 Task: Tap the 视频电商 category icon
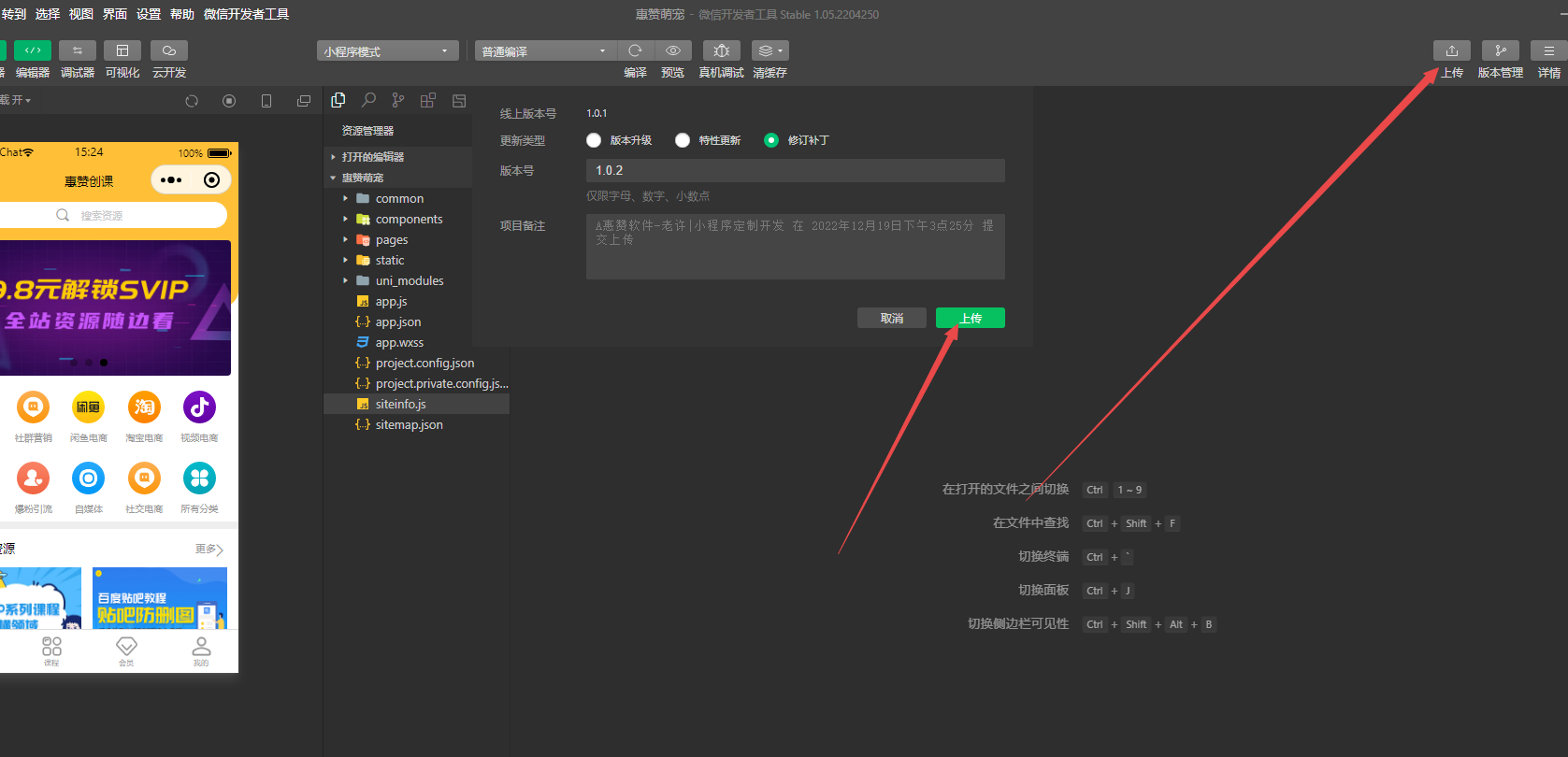tap(199, 407)
